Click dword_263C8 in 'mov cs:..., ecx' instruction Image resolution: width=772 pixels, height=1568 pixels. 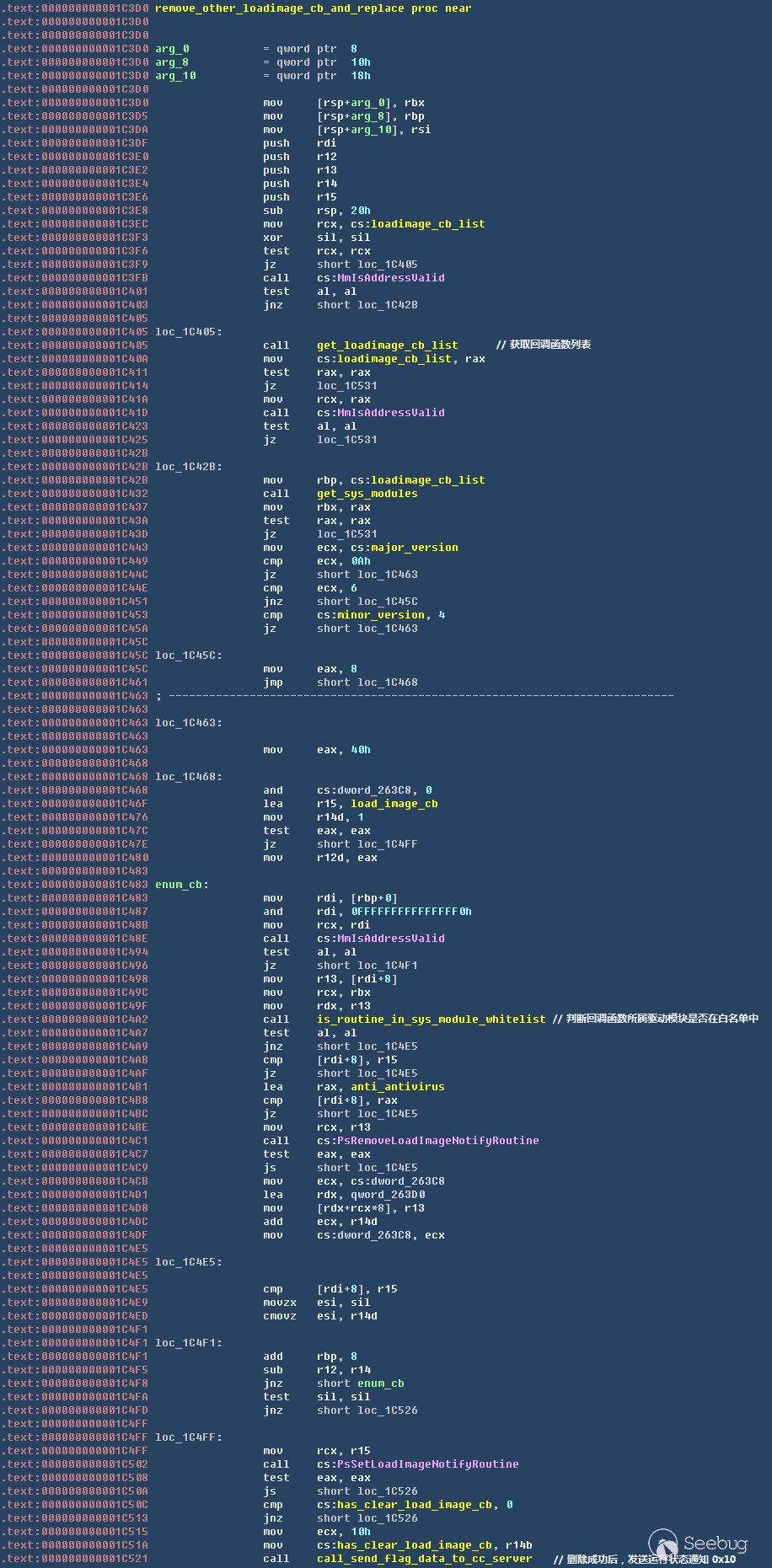click(x=374, y=1235)
